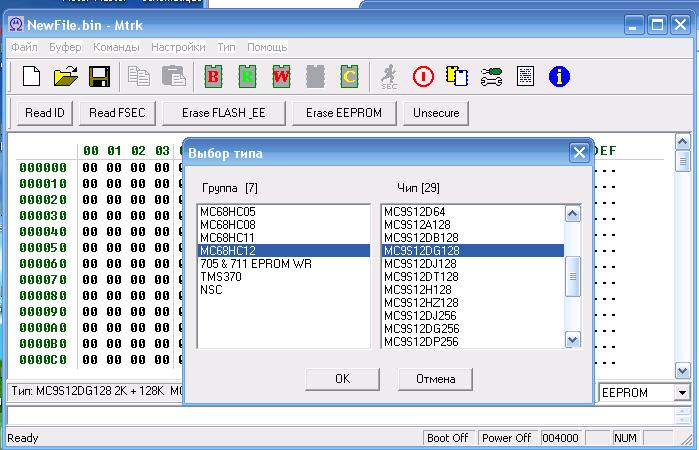Image resolution: width=699 pixels, height=450 pixels.
Task: Maximize the Mtrk window
Action: pos(657,25)
